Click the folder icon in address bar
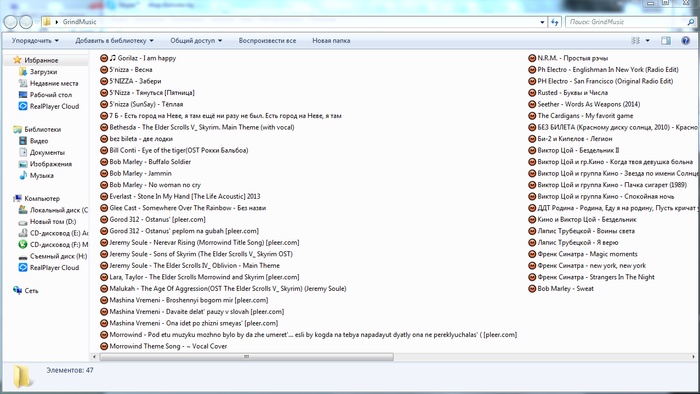700x394 pixels. 47,22
